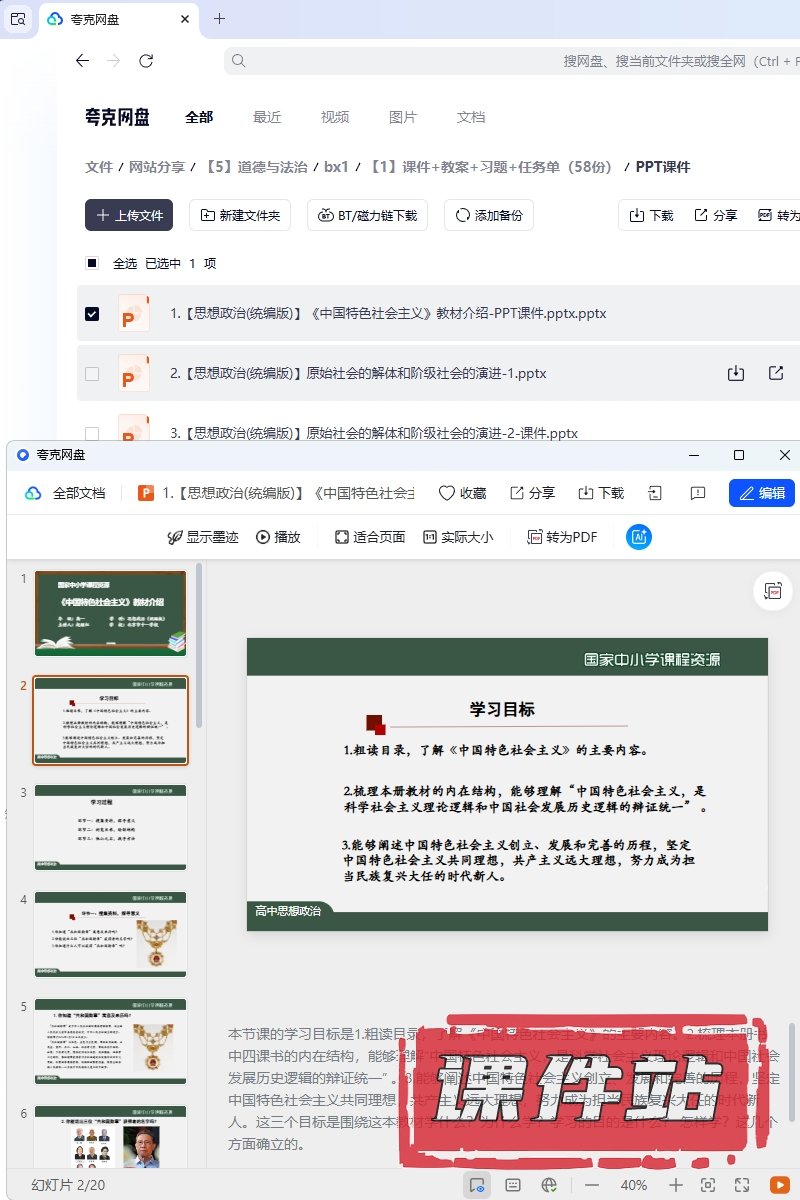Start slideshow with orange play icon
The height and width of the screenshot is (1200, 800).
pos(779,1185)
